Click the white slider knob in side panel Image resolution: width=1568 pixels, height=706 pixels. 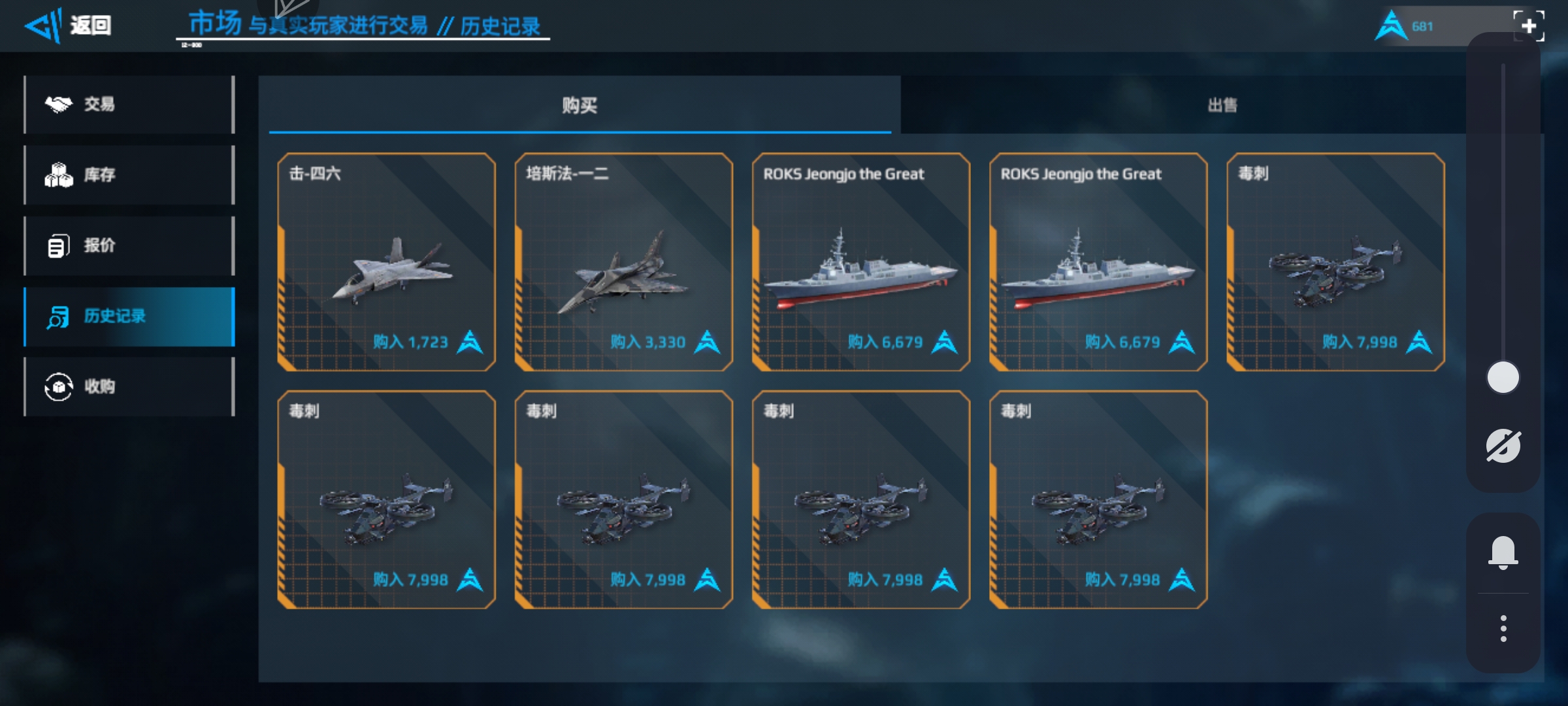[1503, 377]
